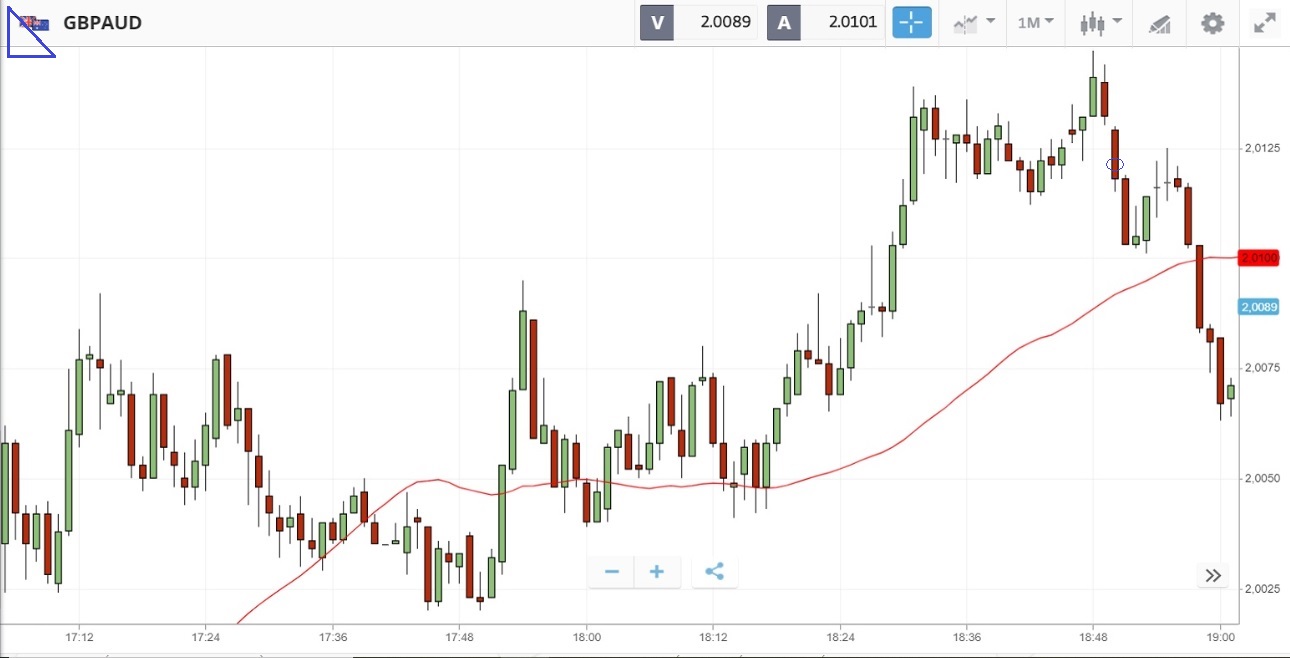Image resolution: width=1290 pixels, height=658 pixels.
Task: Share the chart
Action: [714, 572]
